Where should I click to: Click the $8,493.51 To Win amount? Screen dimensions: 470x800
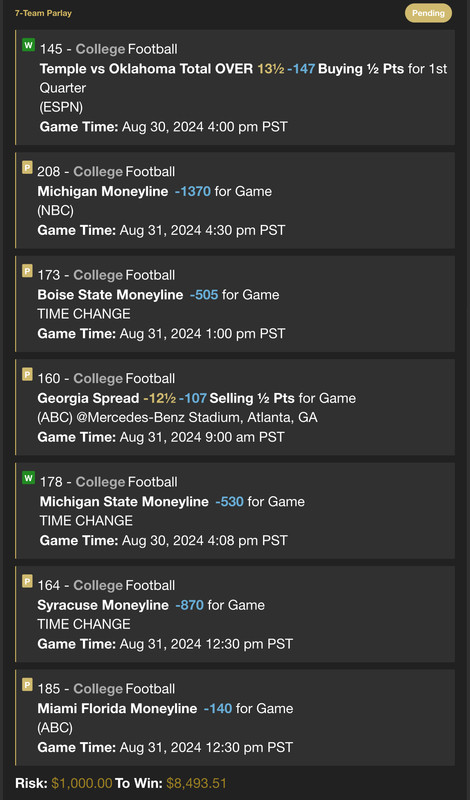click(x=196, y=783)
